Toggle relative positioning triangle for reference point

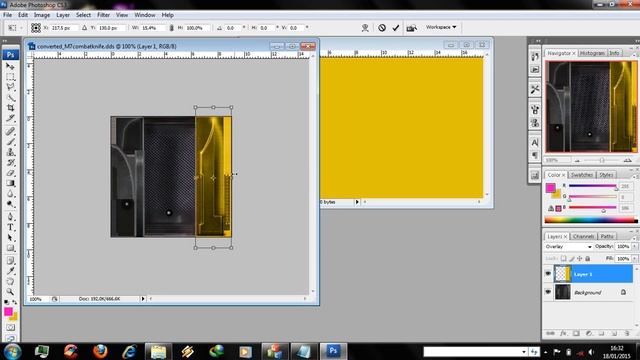[84, 28]
